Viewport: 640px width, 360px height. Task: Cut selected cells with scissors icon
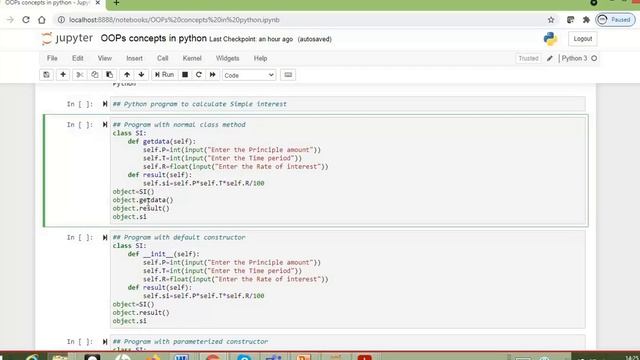tap(80, 75)
